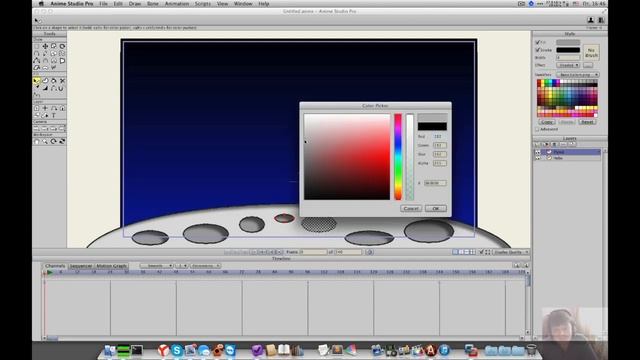This screenshot has height=360, width=640.
Task: Open the small numeric dropdown beside Smooth
Action: click(x=182, y=266)
